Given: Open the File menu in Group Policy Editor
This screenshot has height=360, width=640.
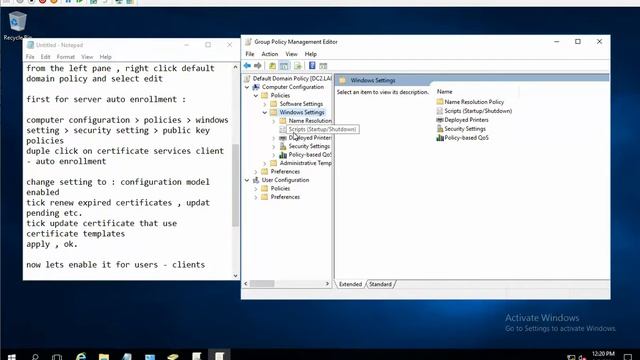Looking at the screenshot, I should pos(250,54).
